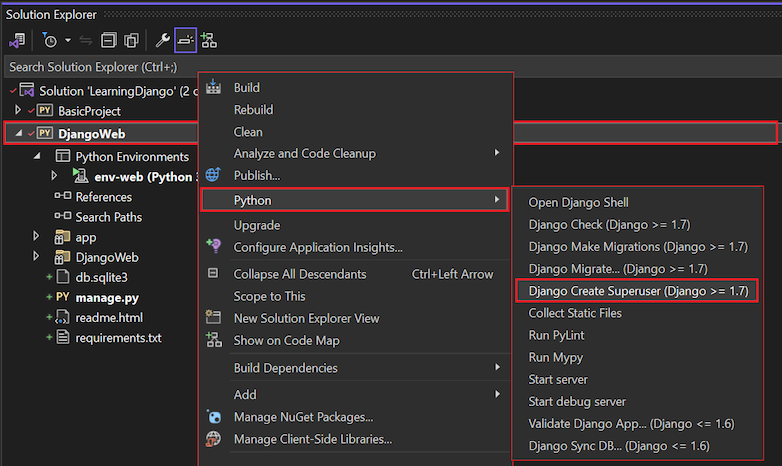Viewport: 782px width, 466px height.
Task: Click the Collapse All toolbar icon
Action: (108, 40)
